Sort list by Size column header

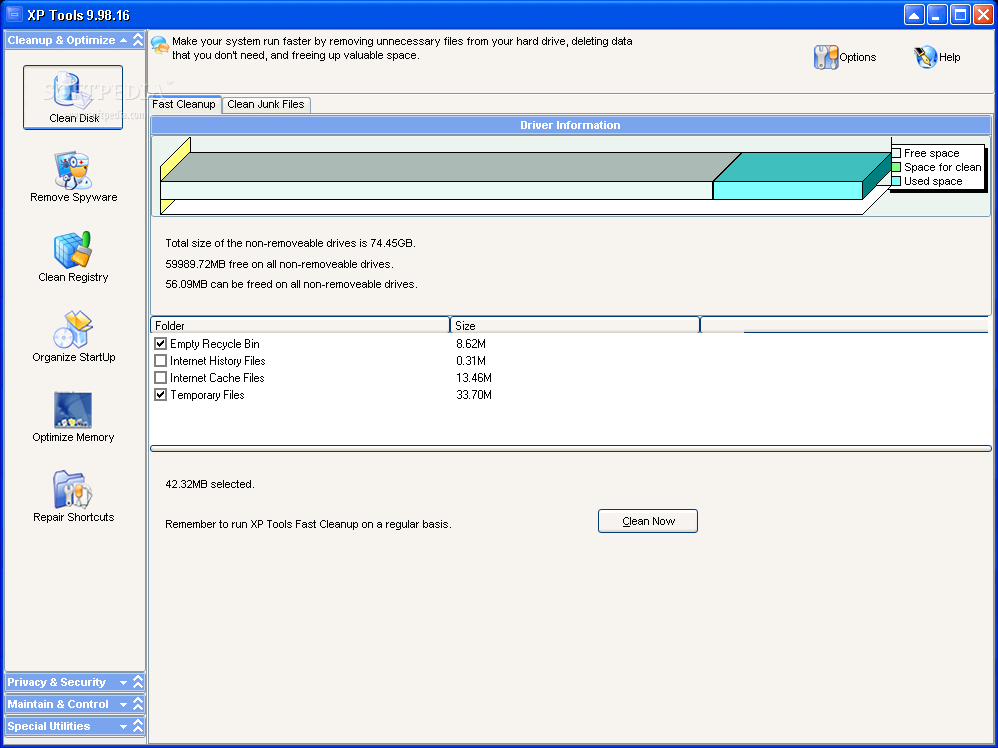point(575,325)
